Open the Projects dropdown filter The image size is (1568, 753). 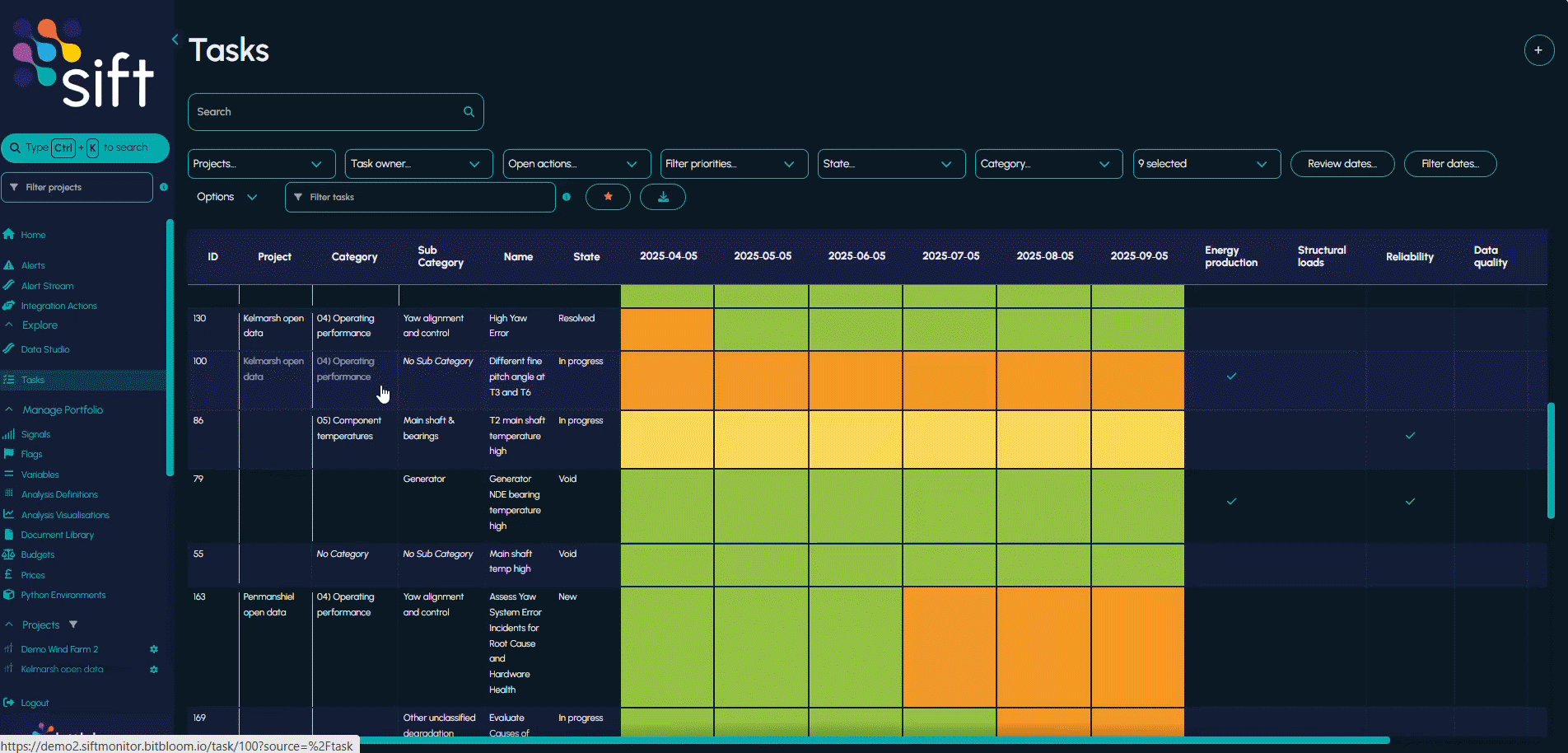coord(261,164)
